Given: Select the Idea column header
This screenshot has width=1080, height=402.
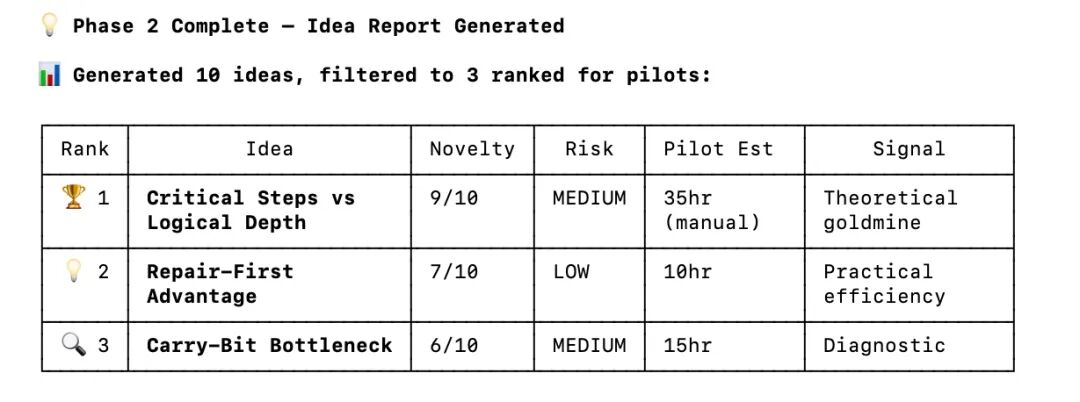Looking at the screenshot, I should point(269,149).
